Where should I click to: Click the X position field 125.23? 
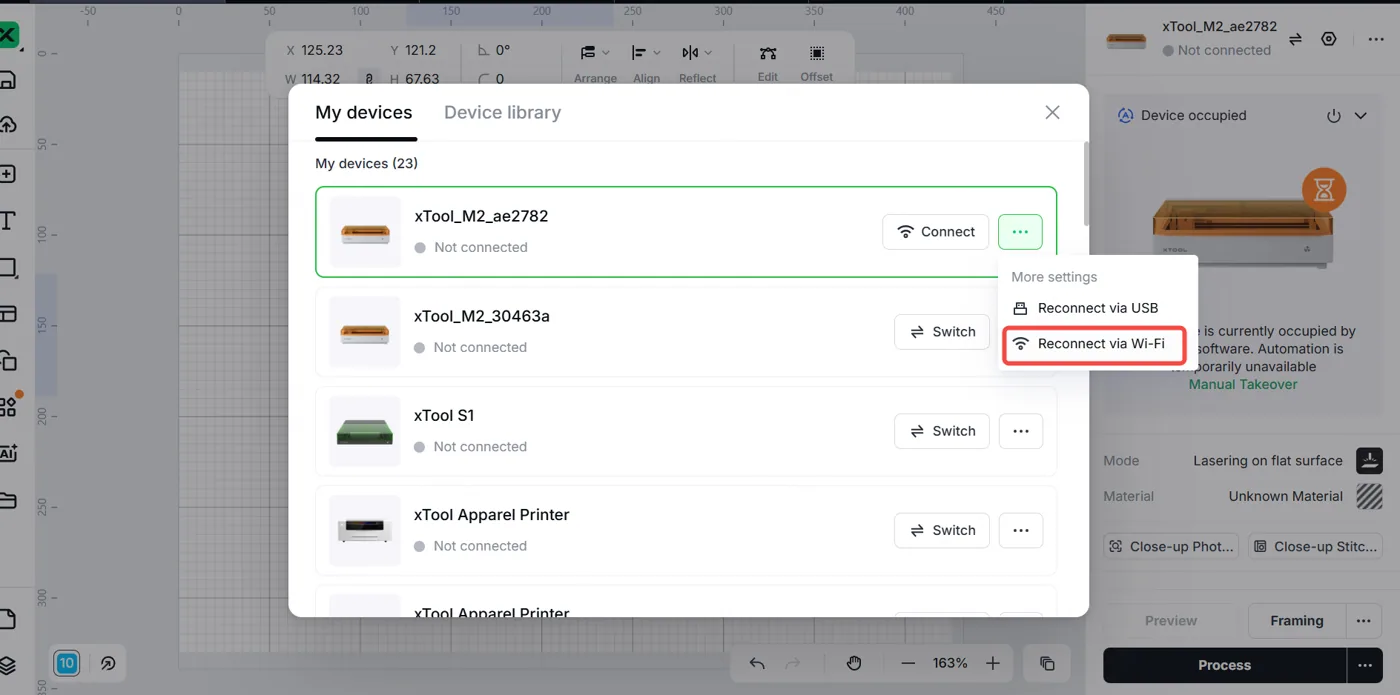[x=322, y=50]
